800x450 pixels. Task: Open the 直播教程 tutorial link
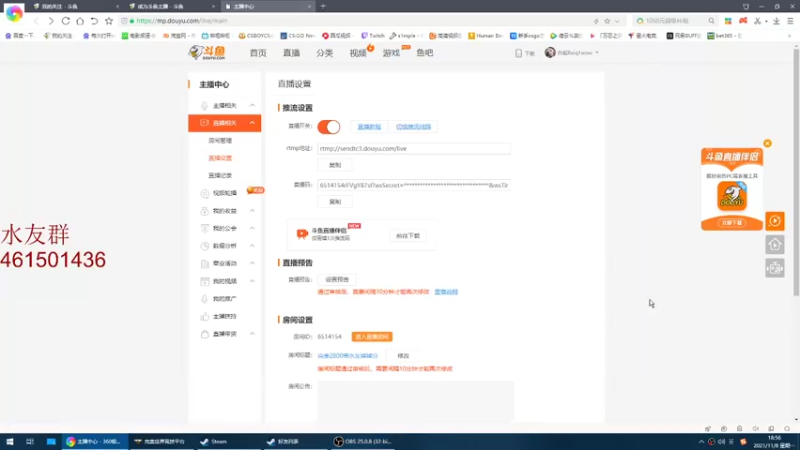click(369, 127)
